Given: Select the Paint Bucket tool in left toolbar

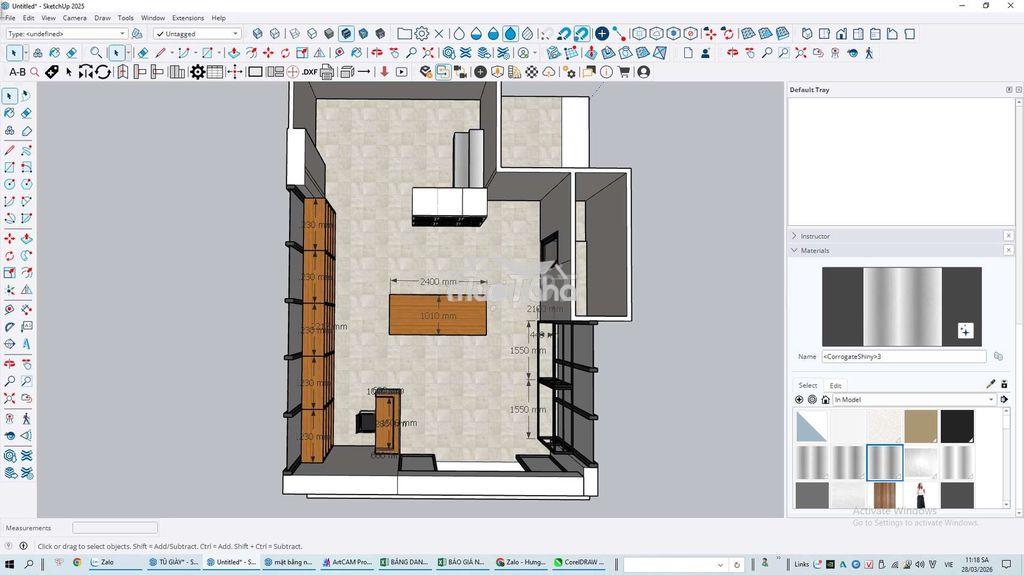Looking at the screenshot, I should pyautogui.click(x=10, y=113).
